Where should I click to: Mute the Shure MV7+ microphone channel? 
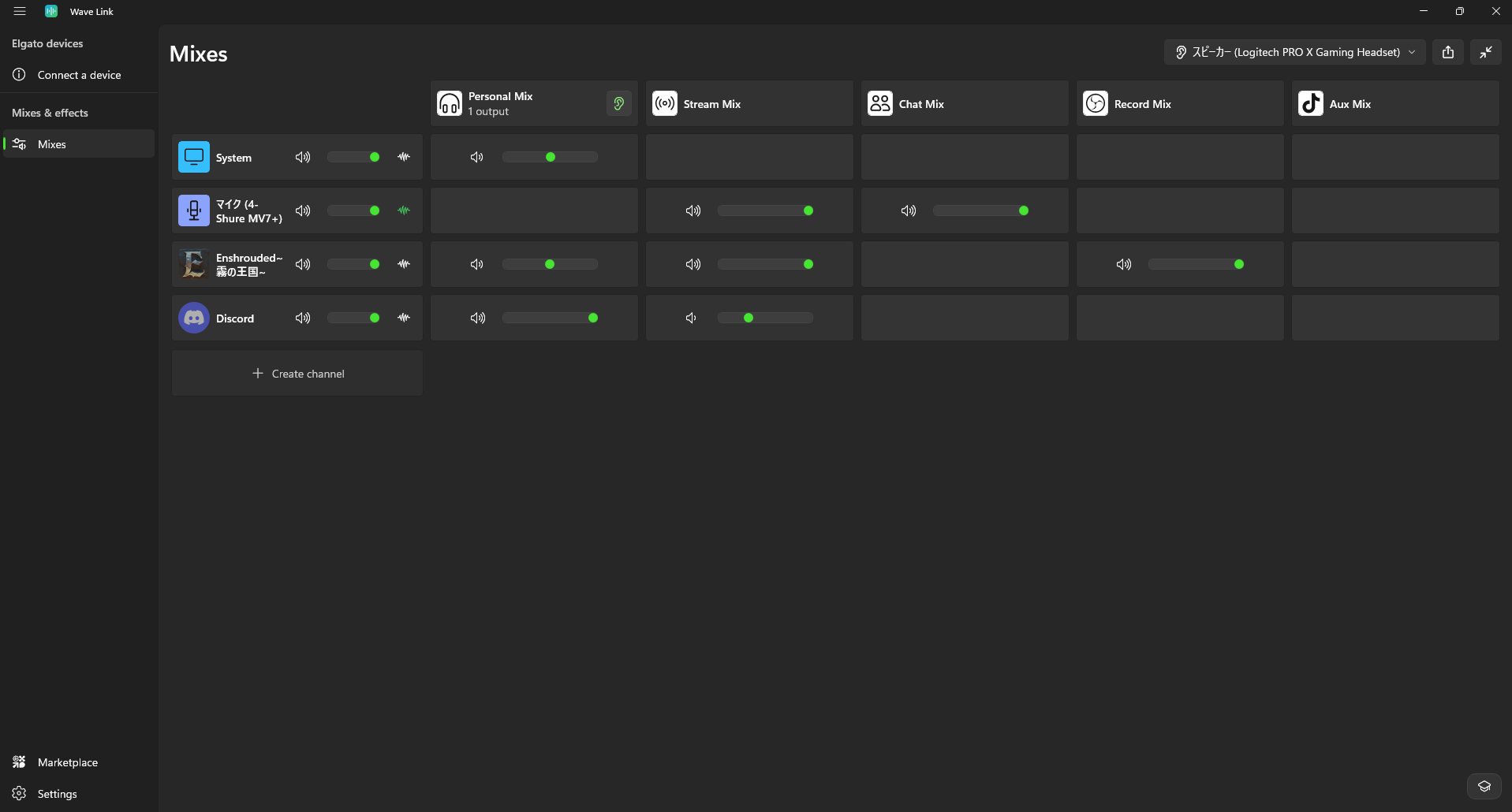[x=303, y=210]
